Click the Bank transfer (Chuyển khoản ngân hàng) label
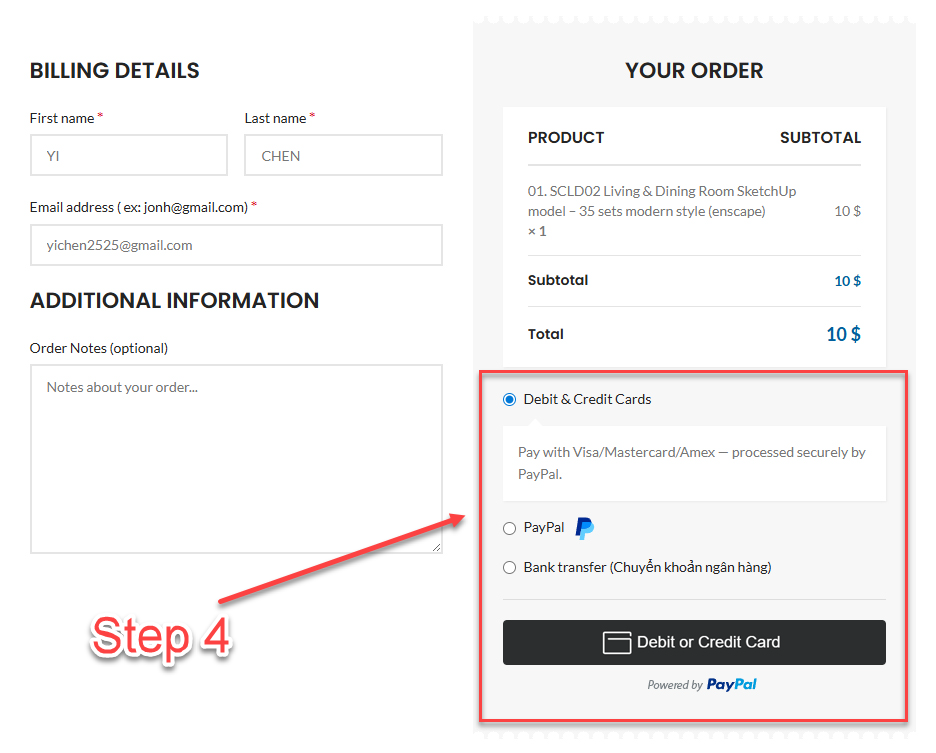 click(648, 567)
